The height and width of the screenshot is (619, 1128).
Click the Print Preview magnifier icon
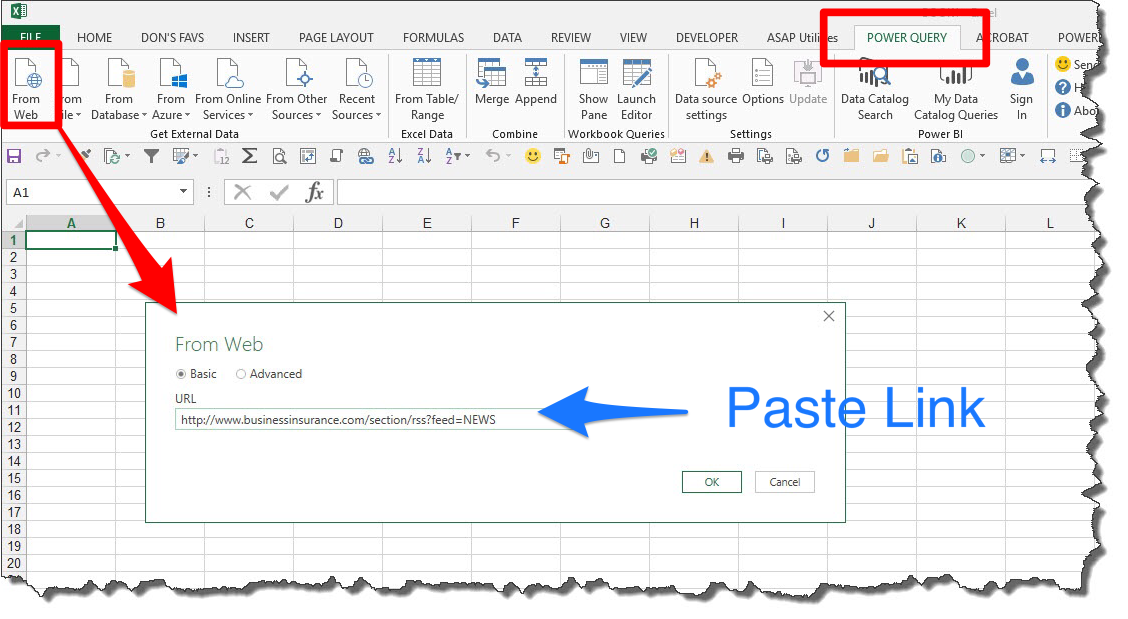[279, 155]
